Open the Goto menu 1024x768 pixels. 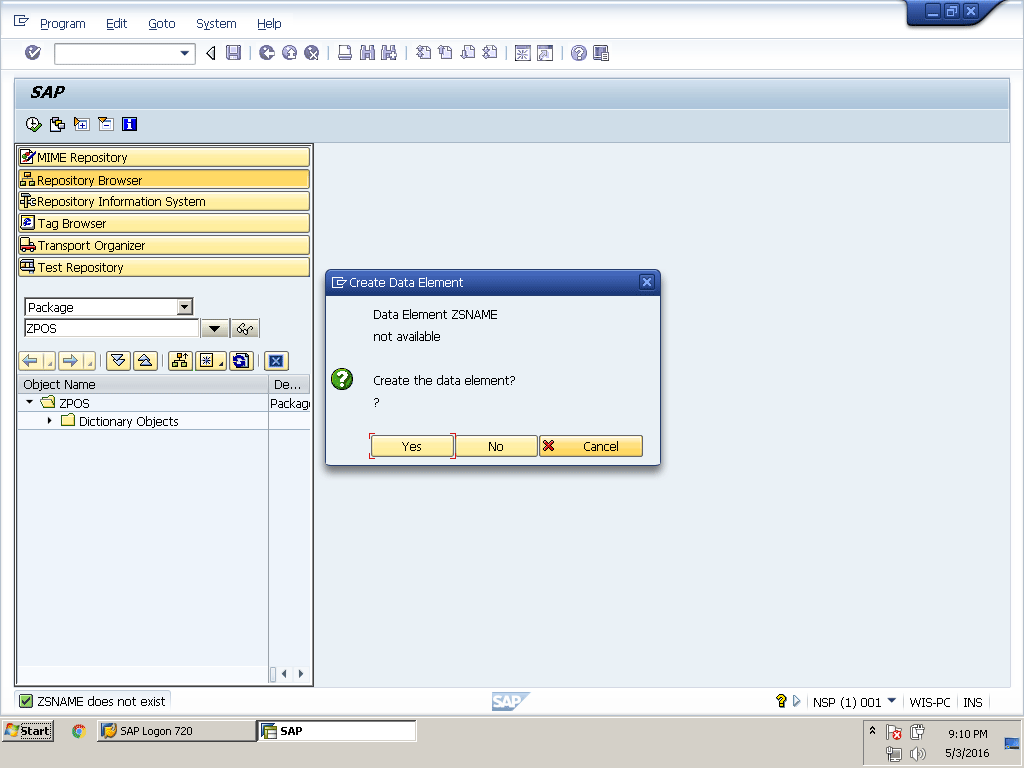pyautogui.click(x=161, y=23)
